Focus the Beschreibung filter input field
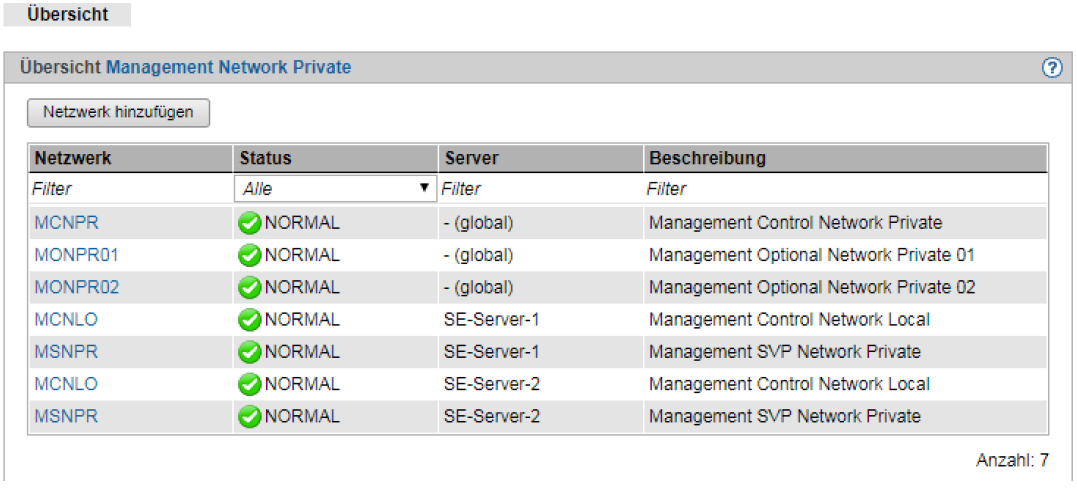This screenshot has height=488, width=1077. pyautogui.click(x=846, y=188)
